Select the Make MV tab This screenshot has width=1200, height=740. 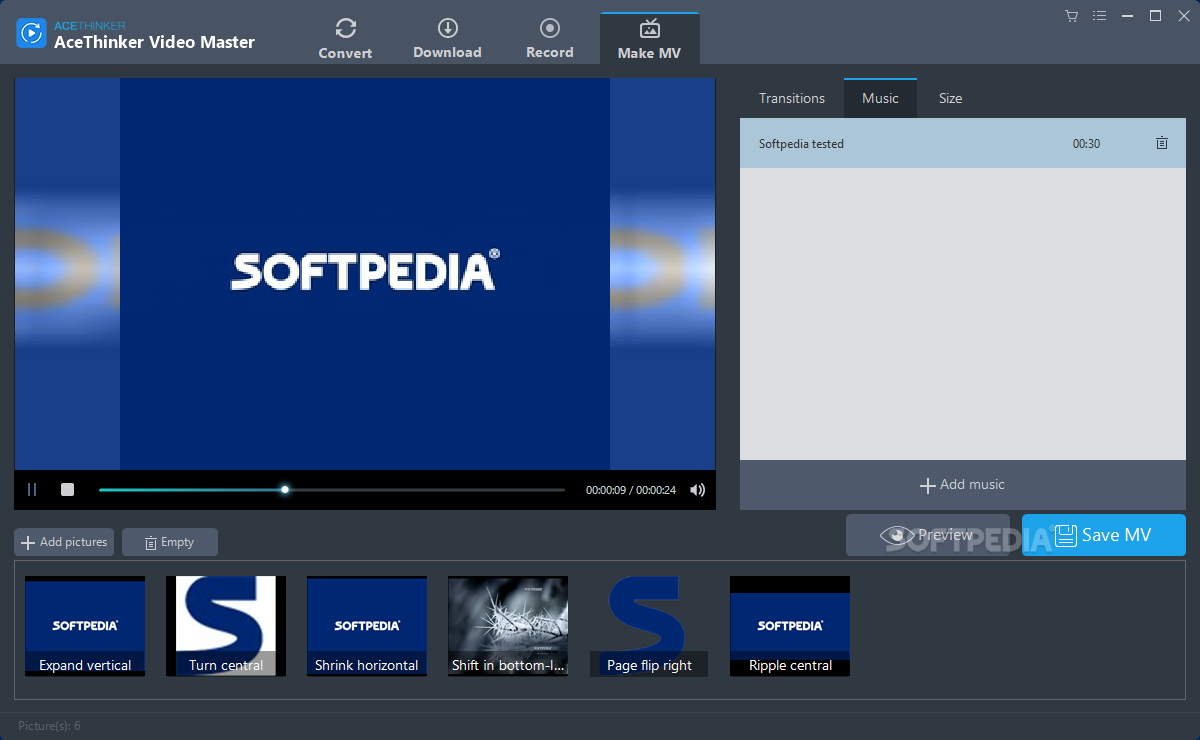point(649,39)
